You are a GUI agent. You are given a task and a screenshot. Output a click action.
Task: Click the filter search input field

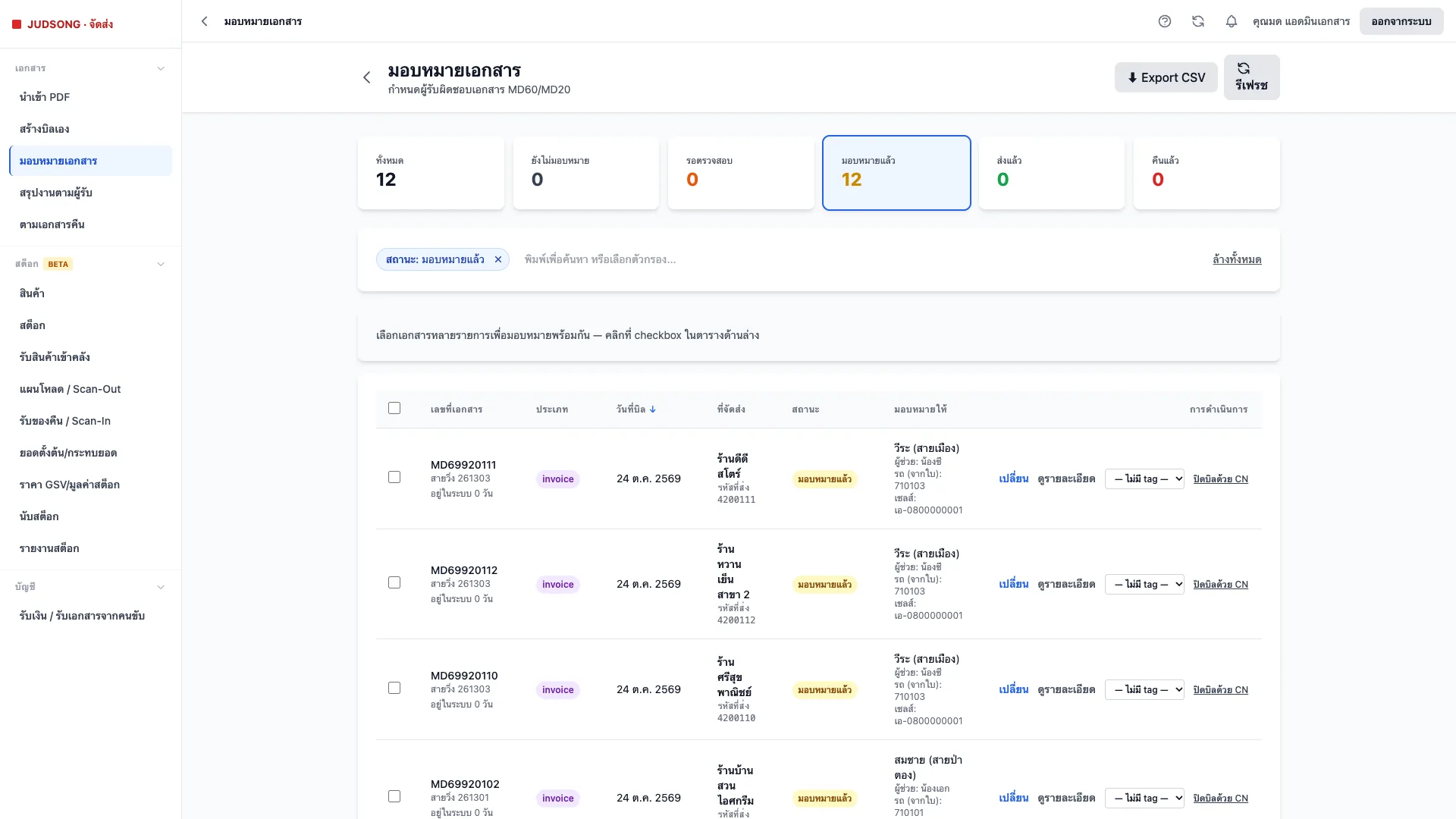pyautogui.click(x=861, y=259)
